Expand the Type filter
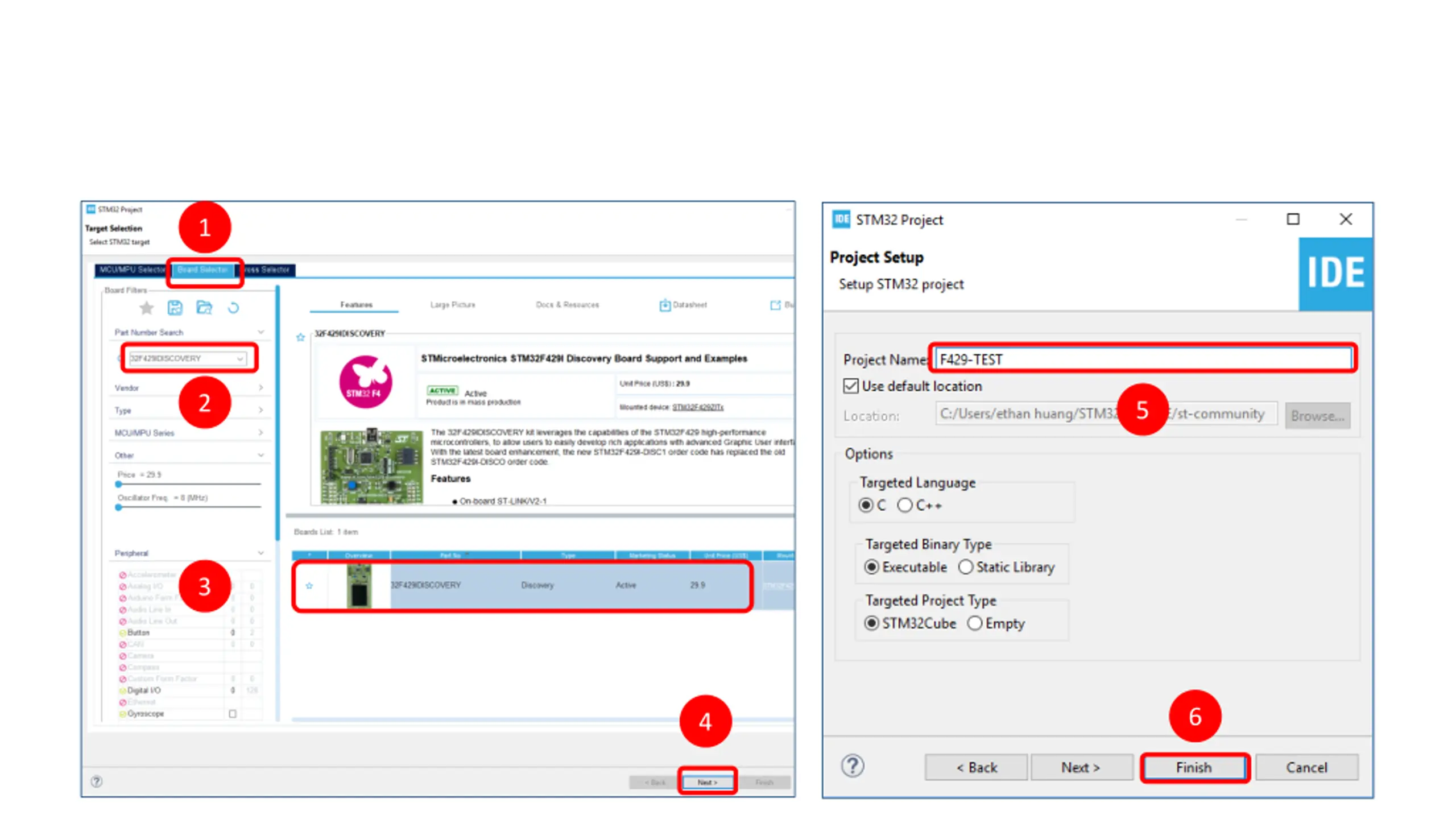 [260, 410]
